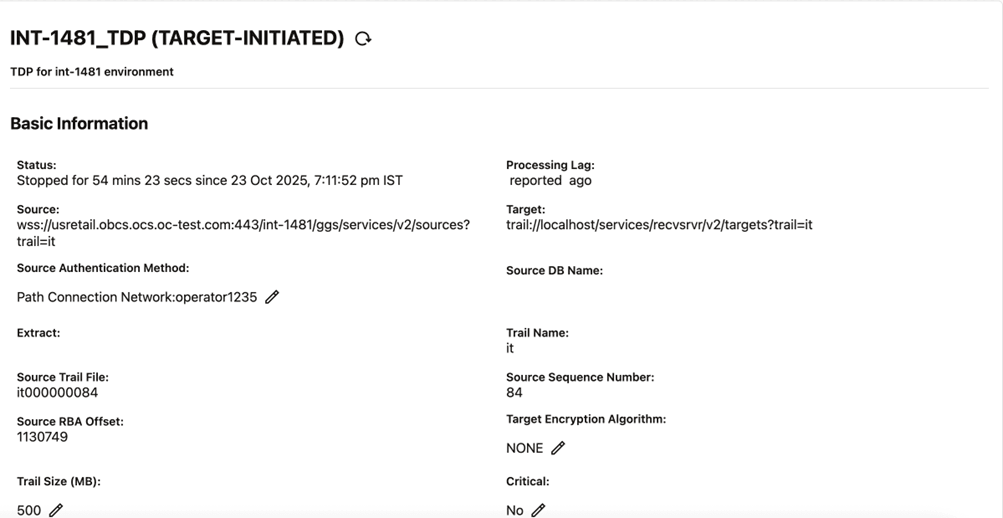This screenshot has width=1003, height=518.
Task: Select the trail://localhost target URL text
Action: [x=659, y=225]
